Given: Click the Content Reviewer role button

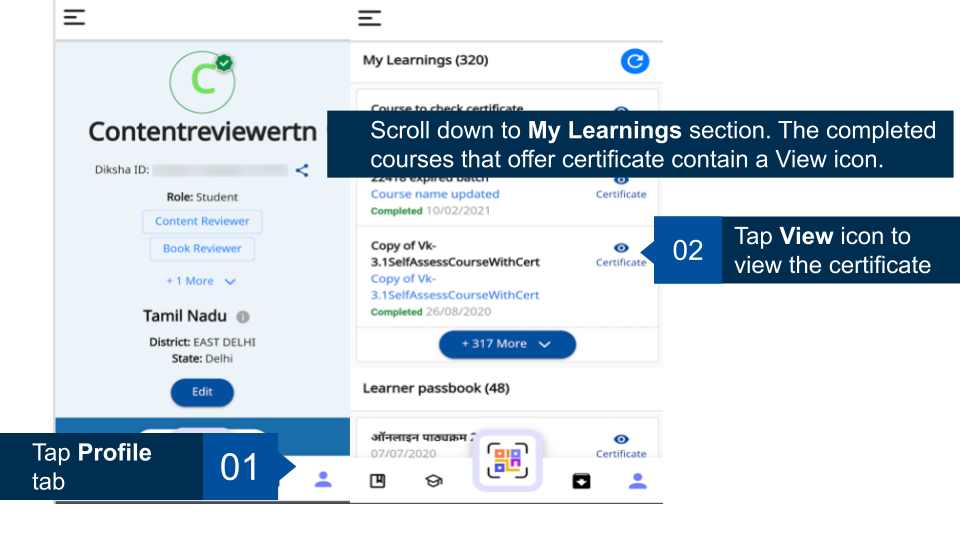Looking at the screenshot, I should [202, 221].
